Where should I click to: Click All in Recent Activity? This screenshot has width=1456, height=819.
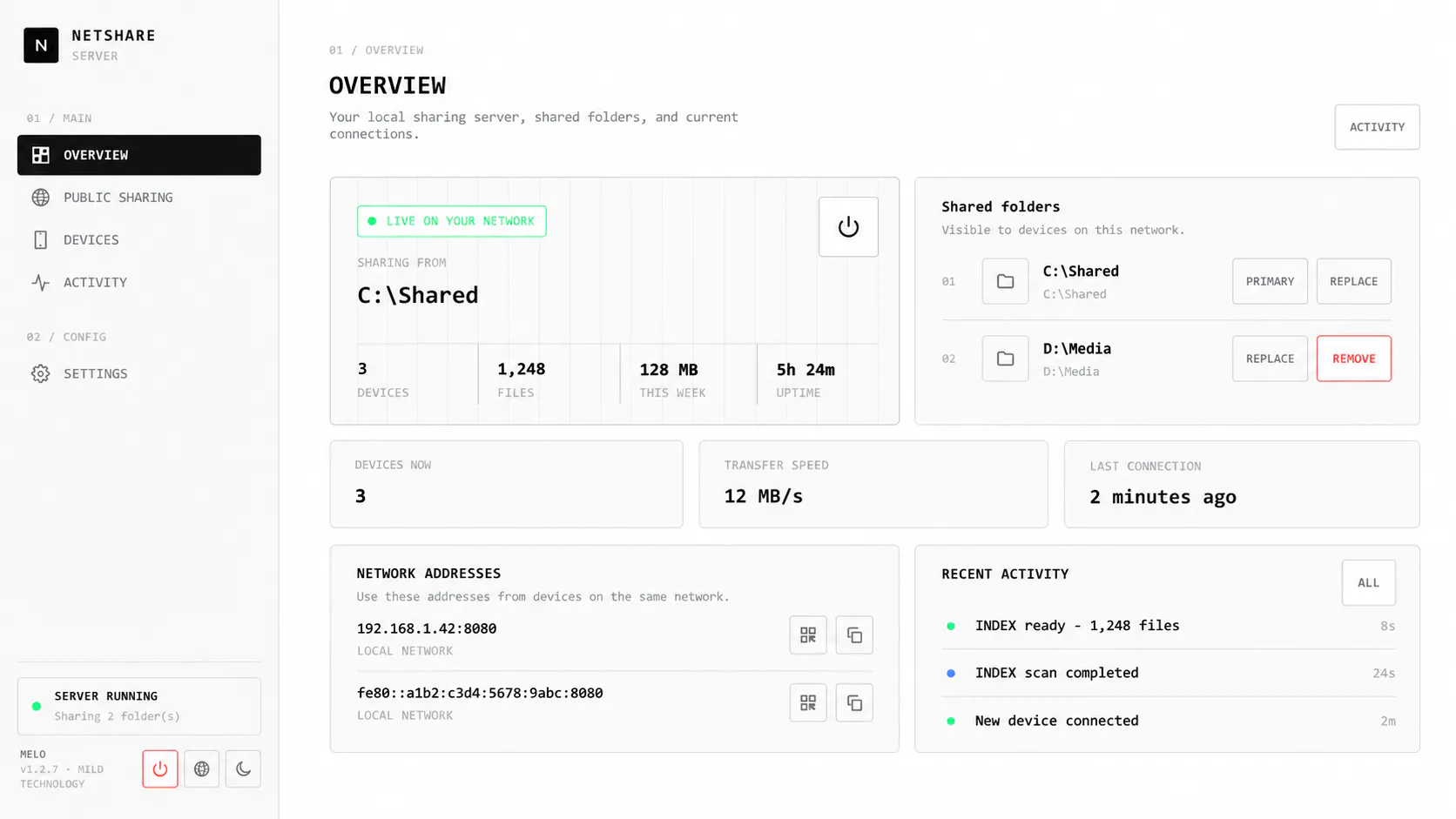(x=1368, y=583)
